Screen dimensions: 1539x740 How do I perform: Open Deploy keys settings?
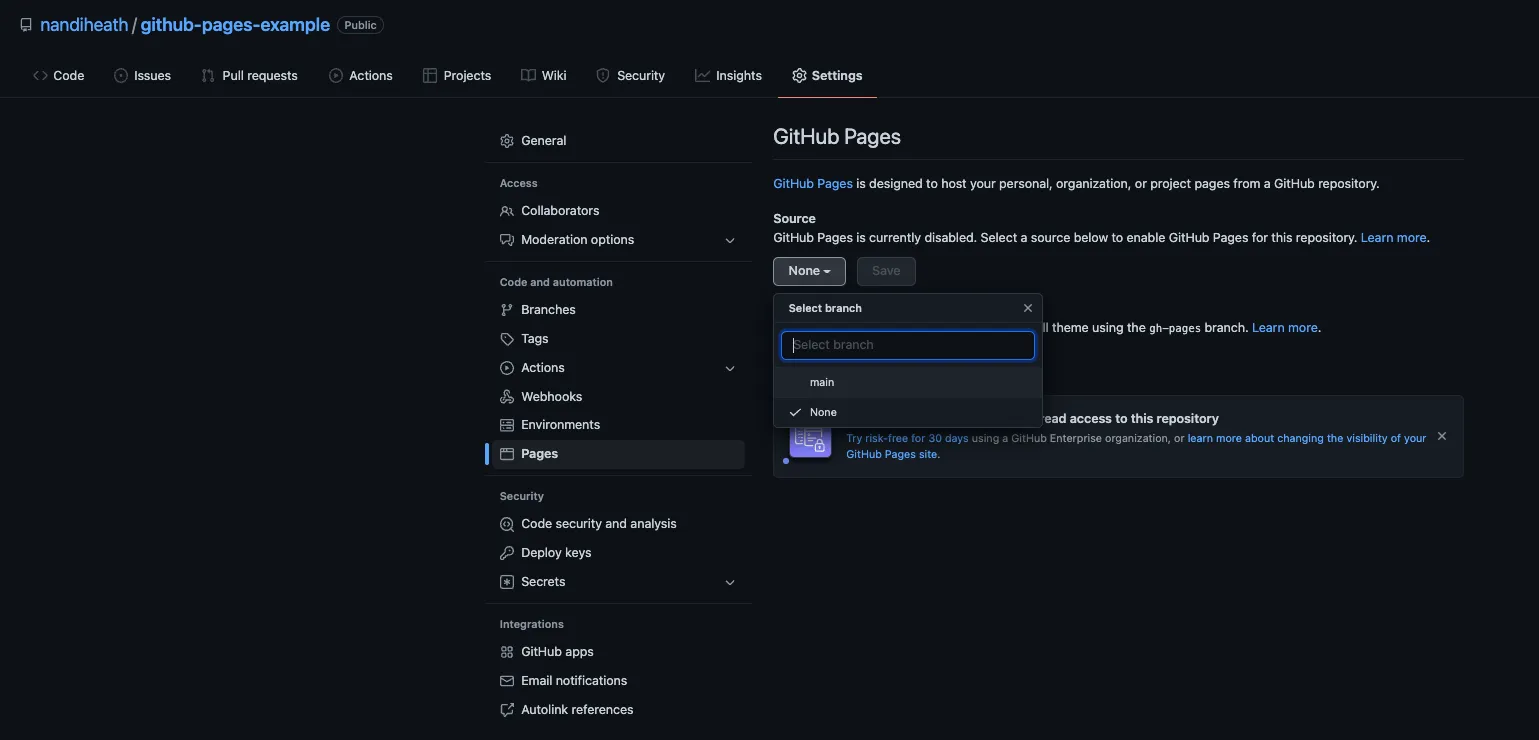pos(557,551)
